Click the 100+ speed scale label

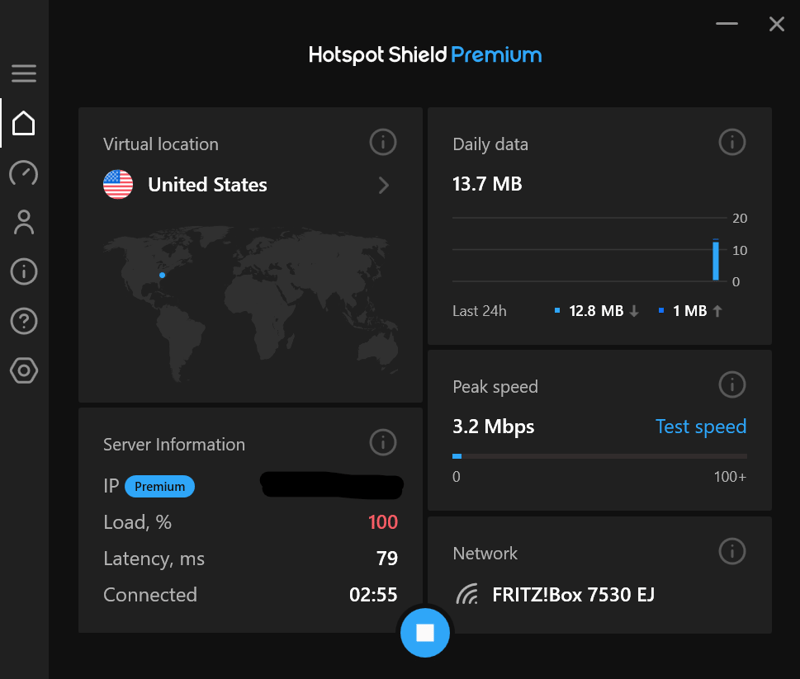730,477
